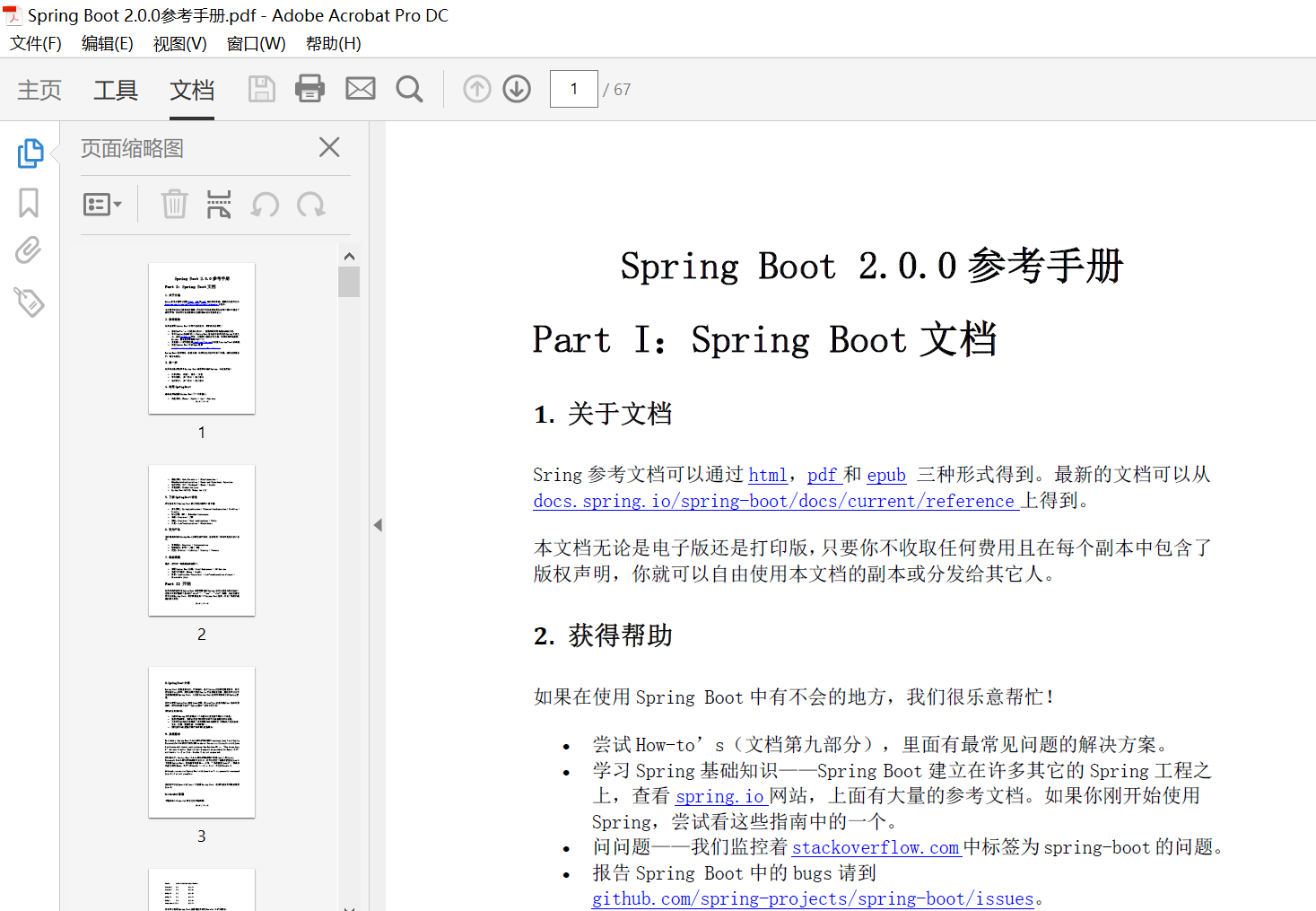Close the 页面缩略图 panel
The height and width of the screenshot is (911, 1316).
coord(329,147)
